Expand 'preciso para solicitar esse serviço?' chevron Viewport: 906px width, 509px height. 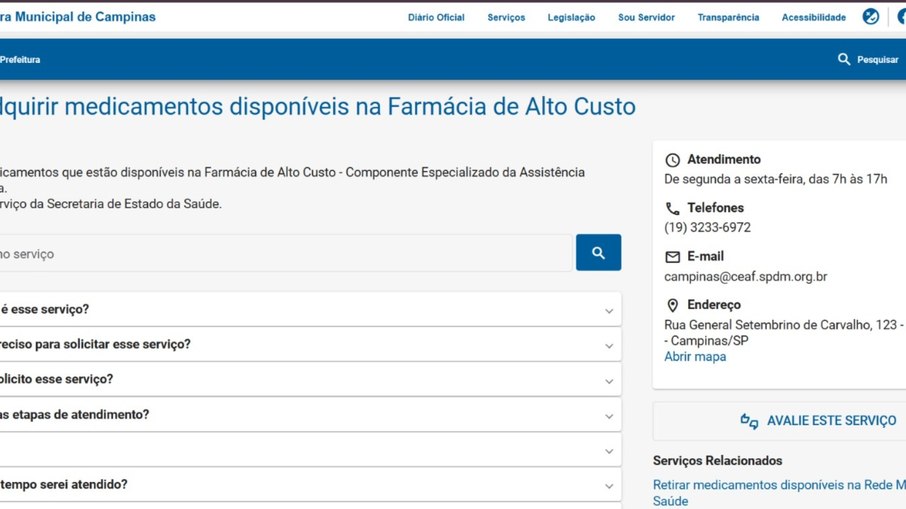tap(608, 346)
